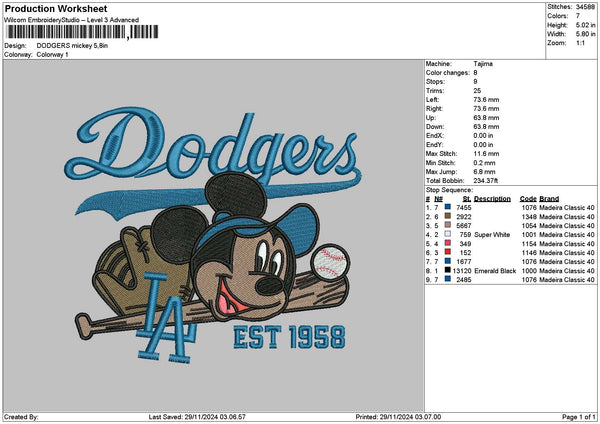
Task: Click the Page 1 of 1 indicator
Action: click(579, 417)
